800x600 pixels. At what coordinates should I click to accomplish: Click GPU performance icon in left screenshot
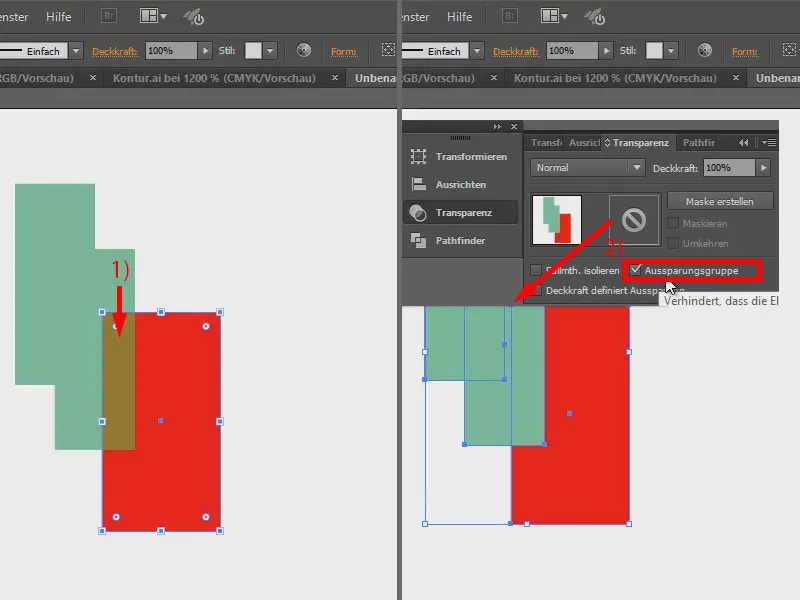pyautogui.click(x=194, y=17)
